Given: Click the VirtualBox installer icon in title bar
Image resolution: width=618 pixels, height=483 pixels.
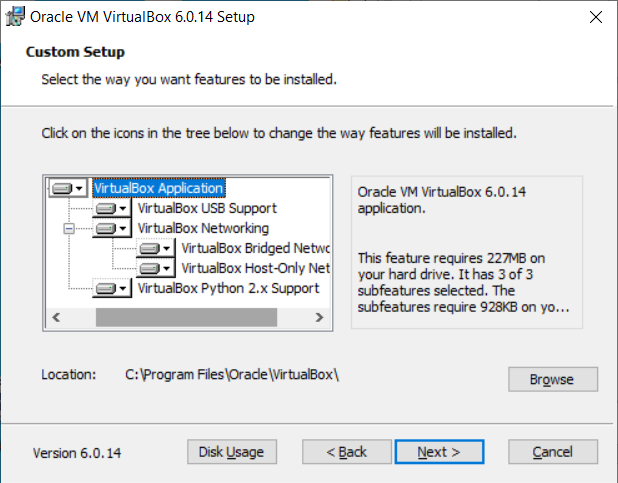Looking at the screenshot, I should coord(15,17).
